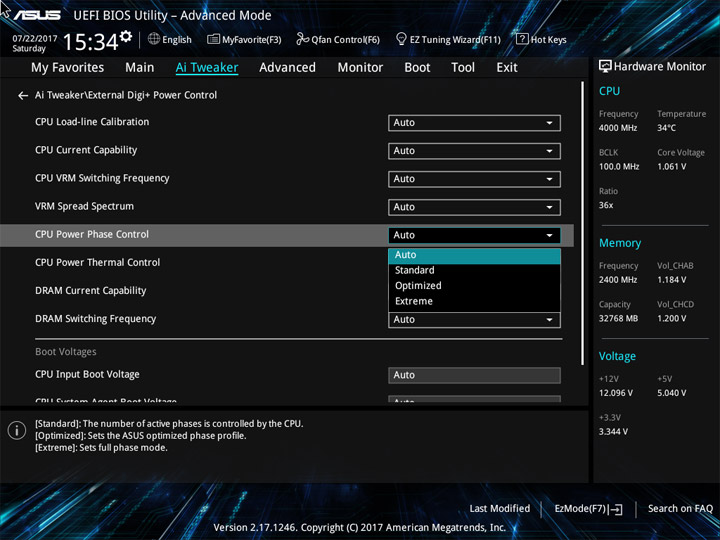Select CPU Load-line Calibration label
This screenshot has height=540, width=720.
pyautogui.click(x=92, y=122)
